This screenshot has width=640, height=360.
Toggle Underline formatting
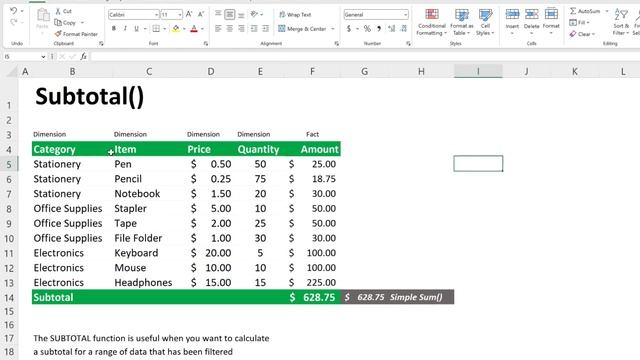pos(136,29)
